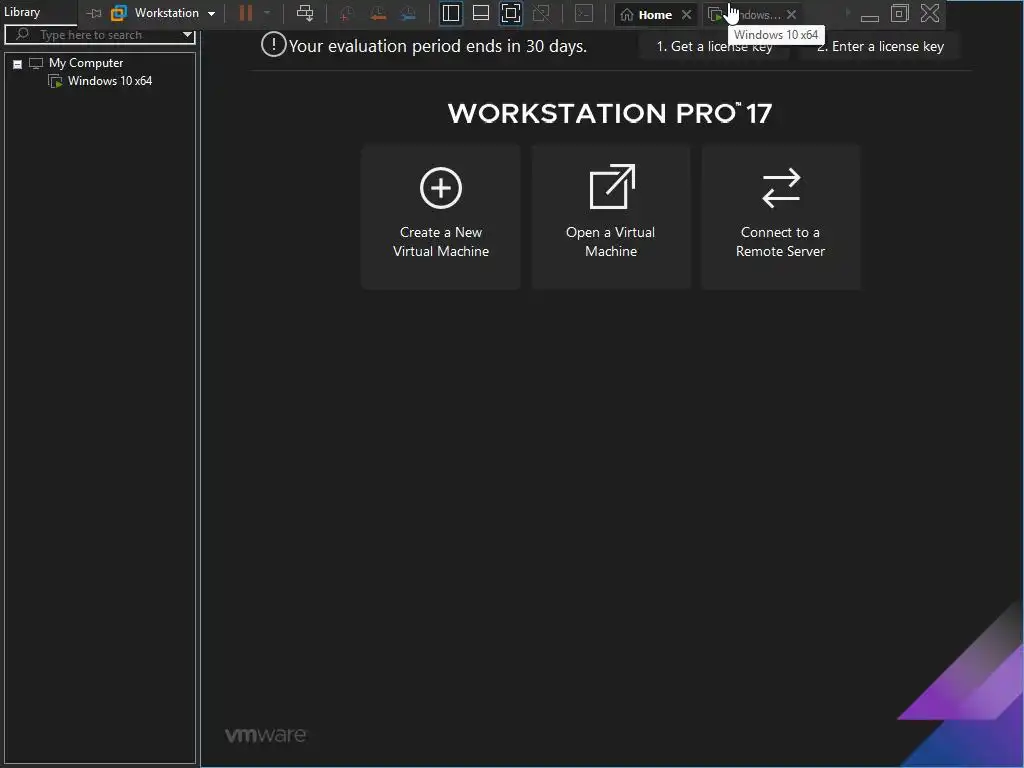The width and height of the screenshot is (1024, 768).
Task: Click the pin library icon
Action: tap(94, 13)
